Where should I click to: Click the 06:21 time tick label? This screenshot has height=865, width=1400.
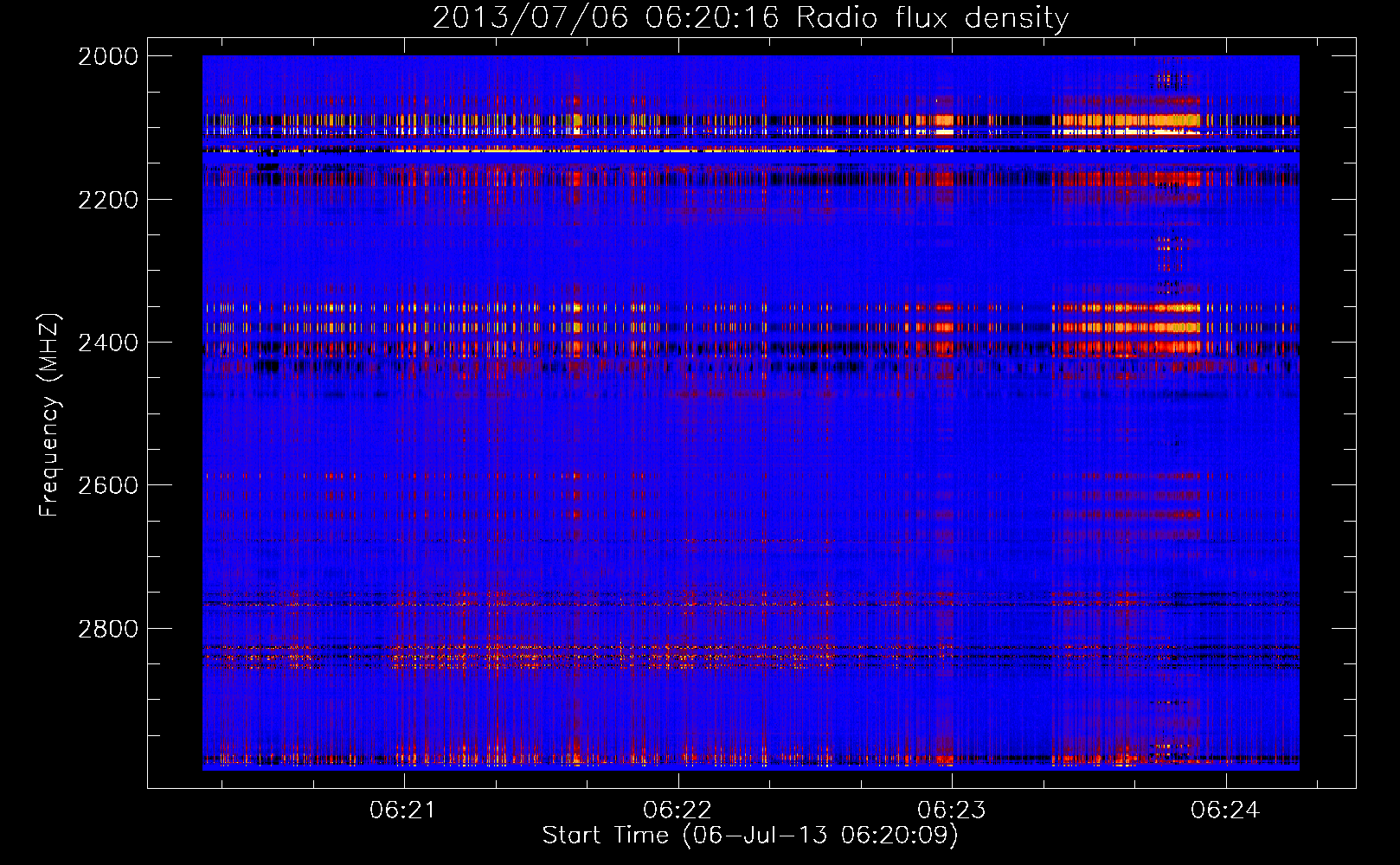click(402, 811)
